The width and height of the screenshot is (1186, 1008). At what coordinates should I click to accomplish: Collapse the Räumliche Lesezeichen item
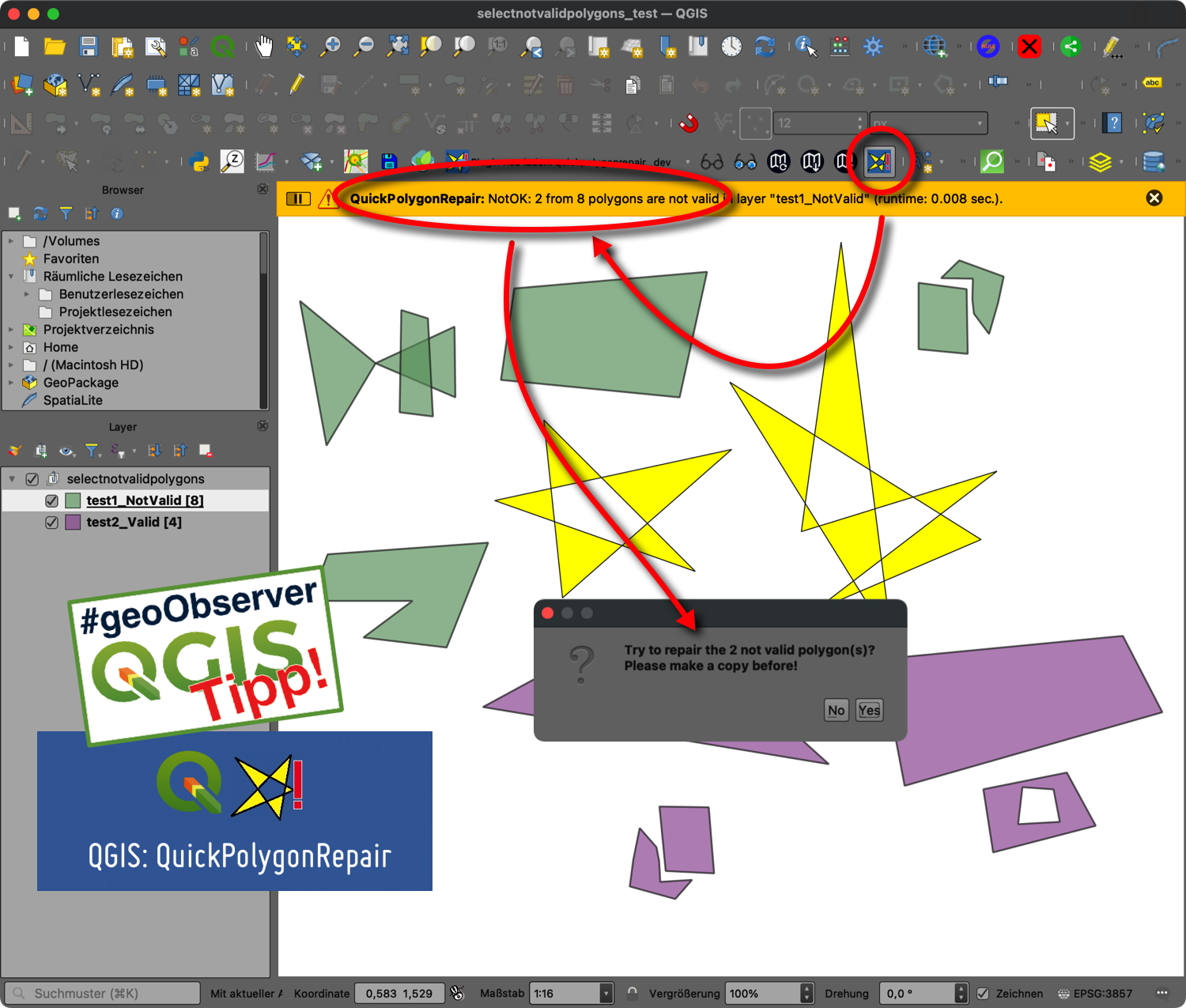10,277
